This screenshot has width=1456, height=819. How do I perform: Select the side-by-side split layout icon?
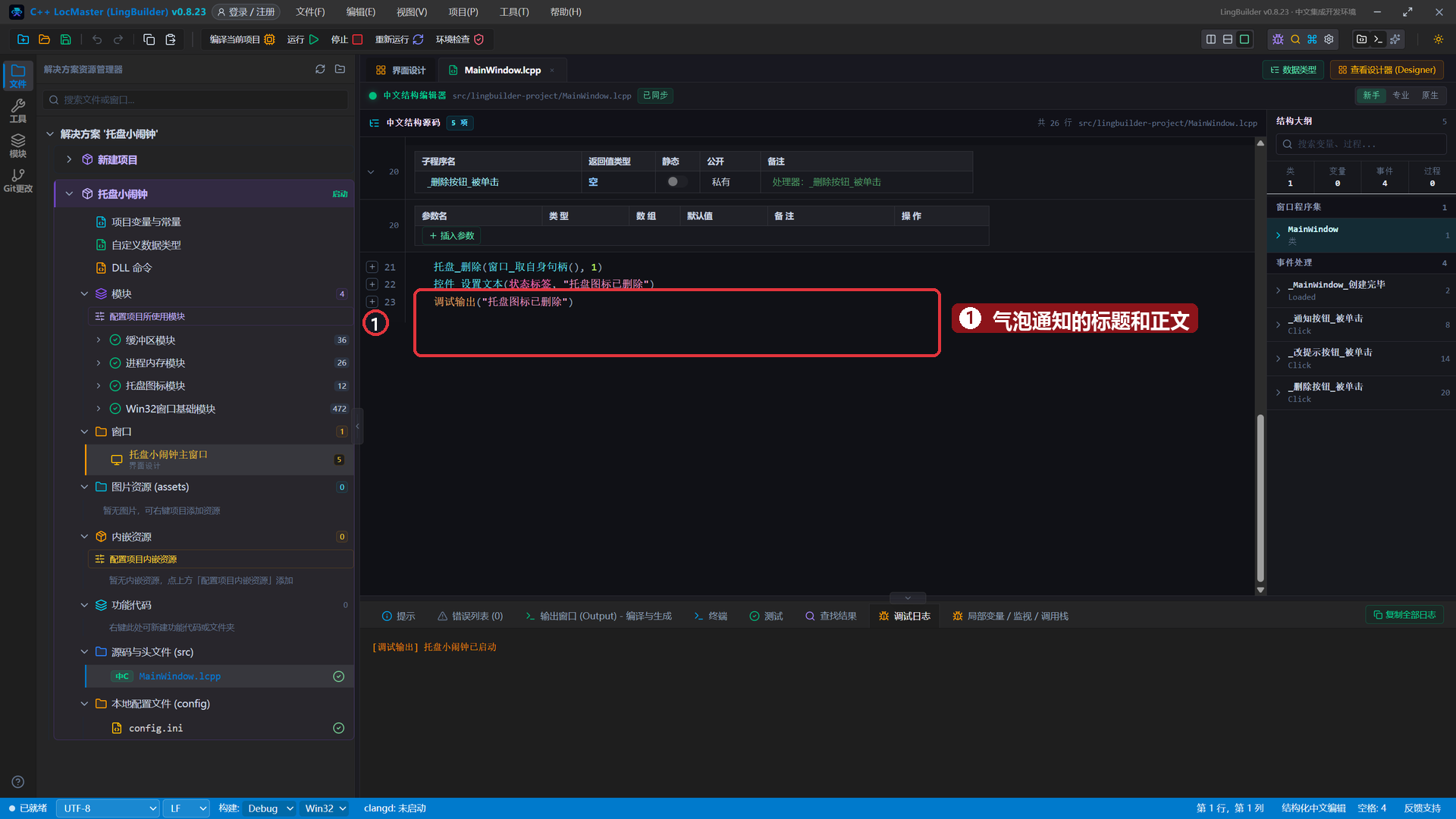point(1211,39)
